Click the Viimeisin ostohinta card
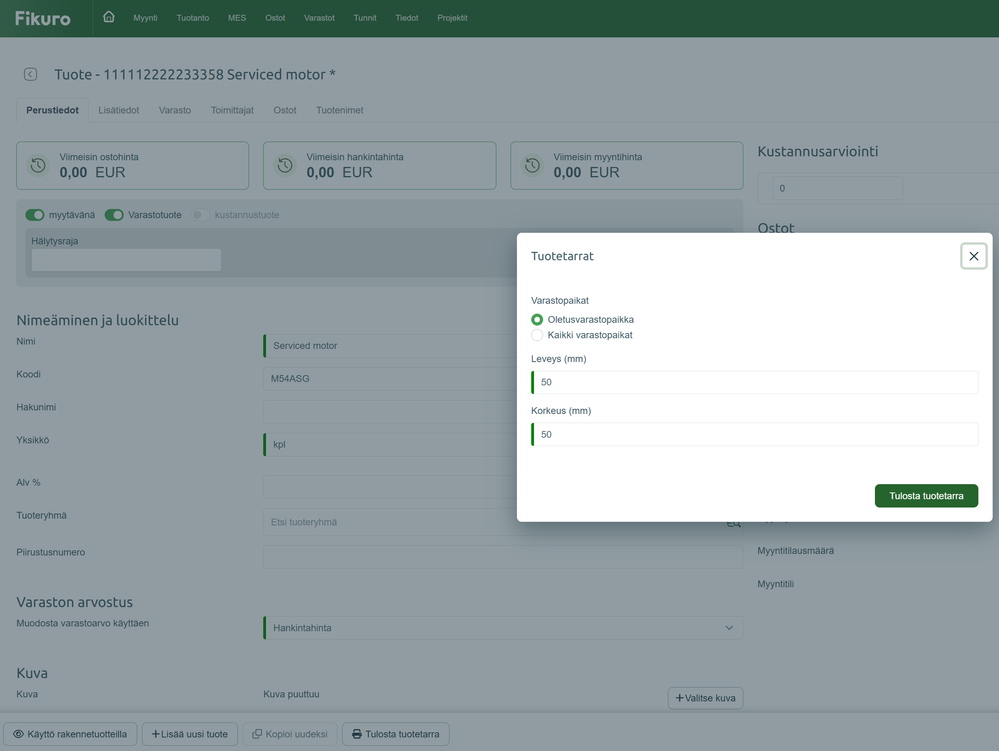 pyautogui.click(x=133, y=166)
